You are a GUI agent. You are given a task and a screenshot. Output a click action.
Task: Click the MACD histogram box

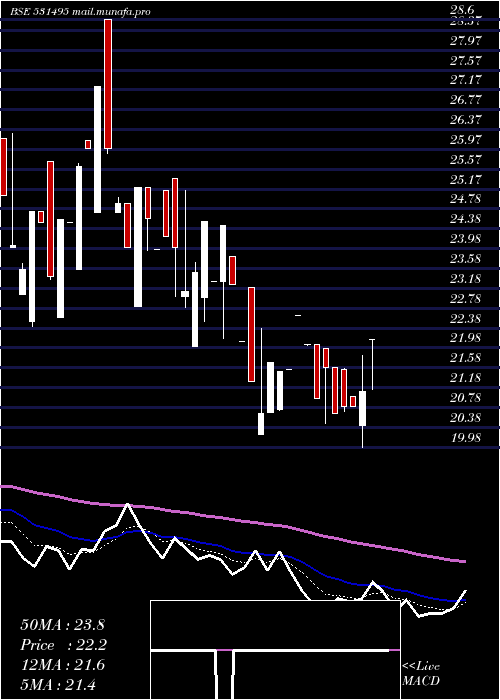pos(275,650)
